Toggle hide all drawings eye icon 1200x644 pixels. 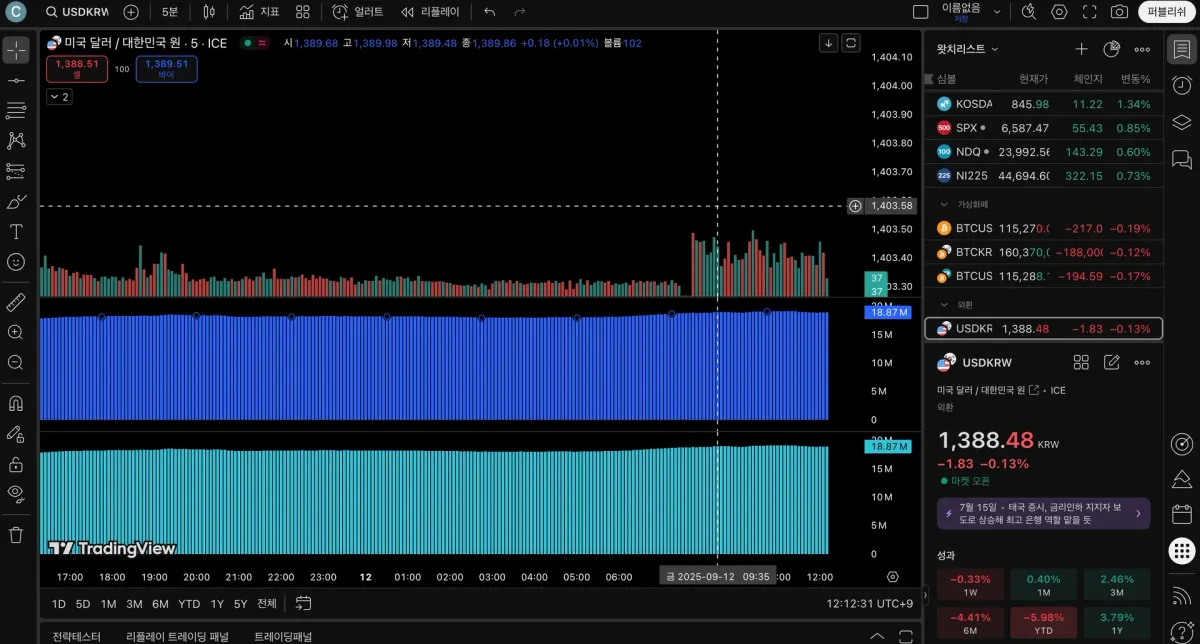(16, 493)
